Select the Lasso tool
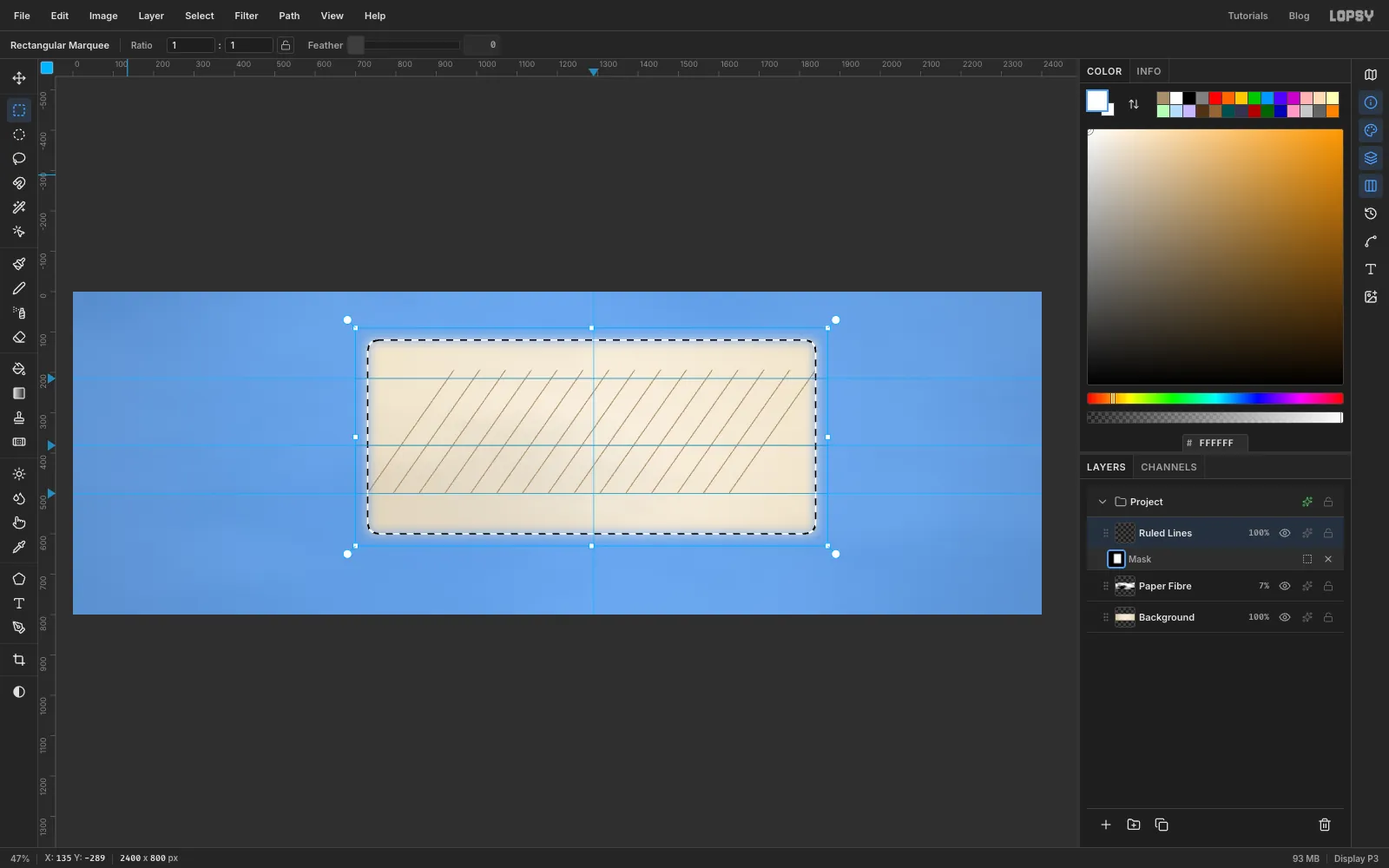The height and width of the screenshot is (868, 1389). point(19,159)
